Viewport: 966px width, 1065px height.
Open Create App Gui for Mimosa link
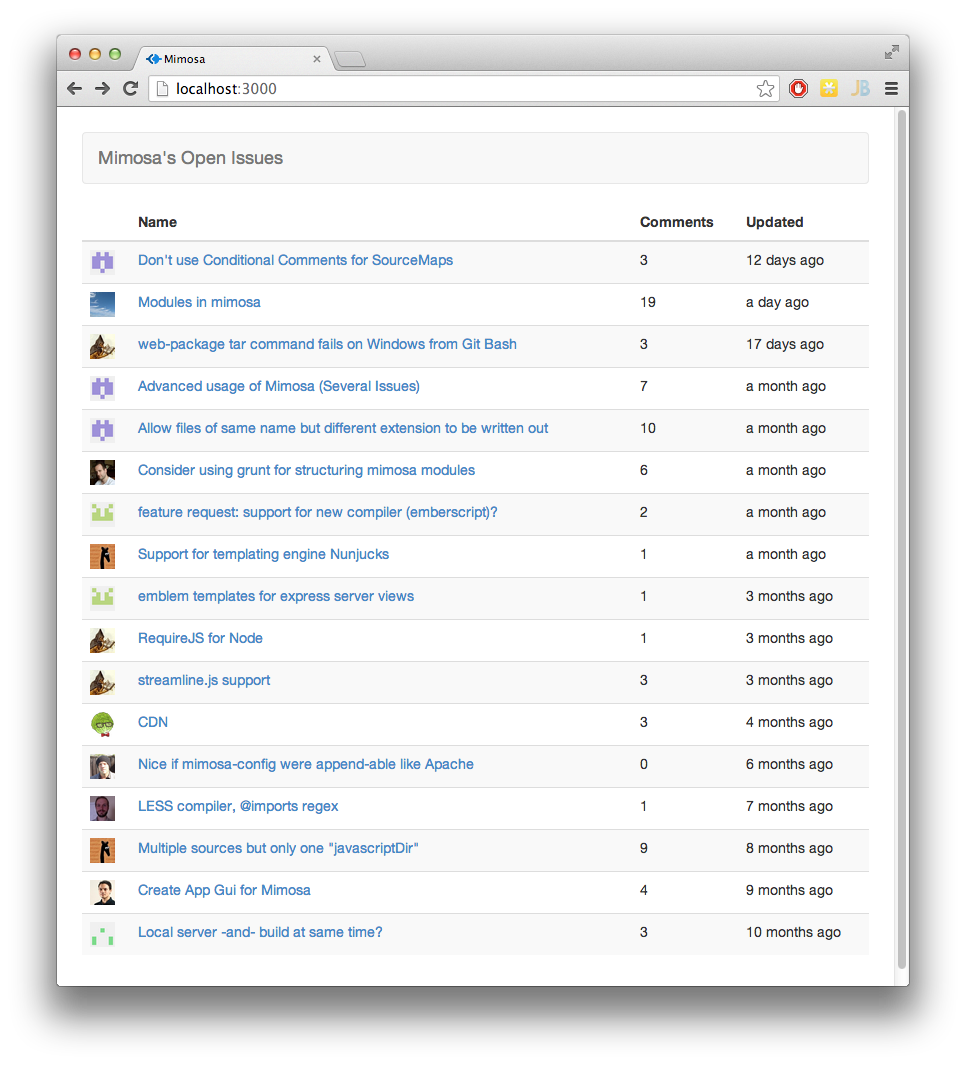coord(224,890)
